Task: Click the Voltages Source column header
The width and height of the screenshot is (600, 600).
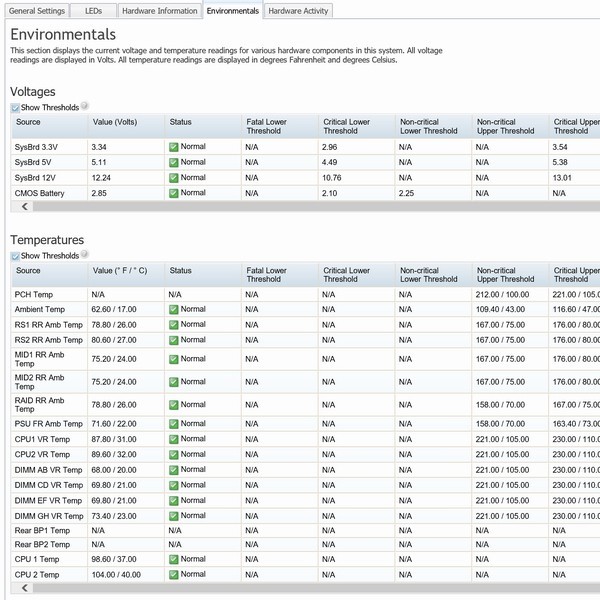Action: pyautogui.click(x=50, y=126)
